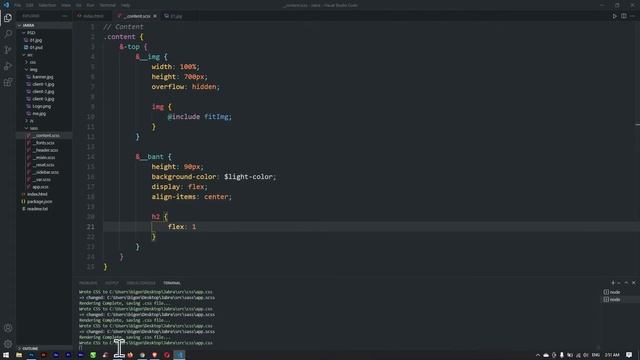Show hidden system tray icons

pos(538,355)
